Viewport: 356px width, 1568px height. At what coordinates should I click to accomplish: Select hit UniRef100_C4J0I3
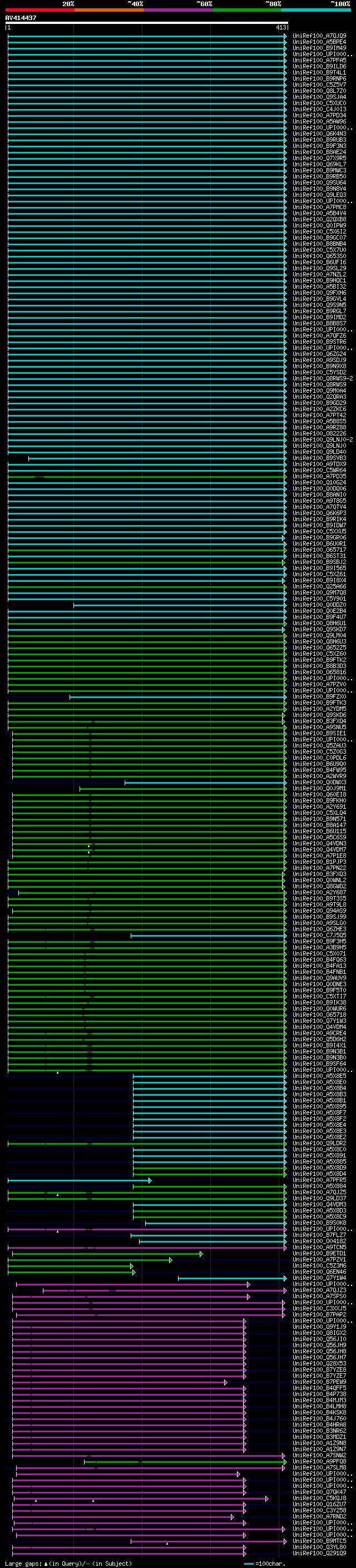(x=319, y=109)
